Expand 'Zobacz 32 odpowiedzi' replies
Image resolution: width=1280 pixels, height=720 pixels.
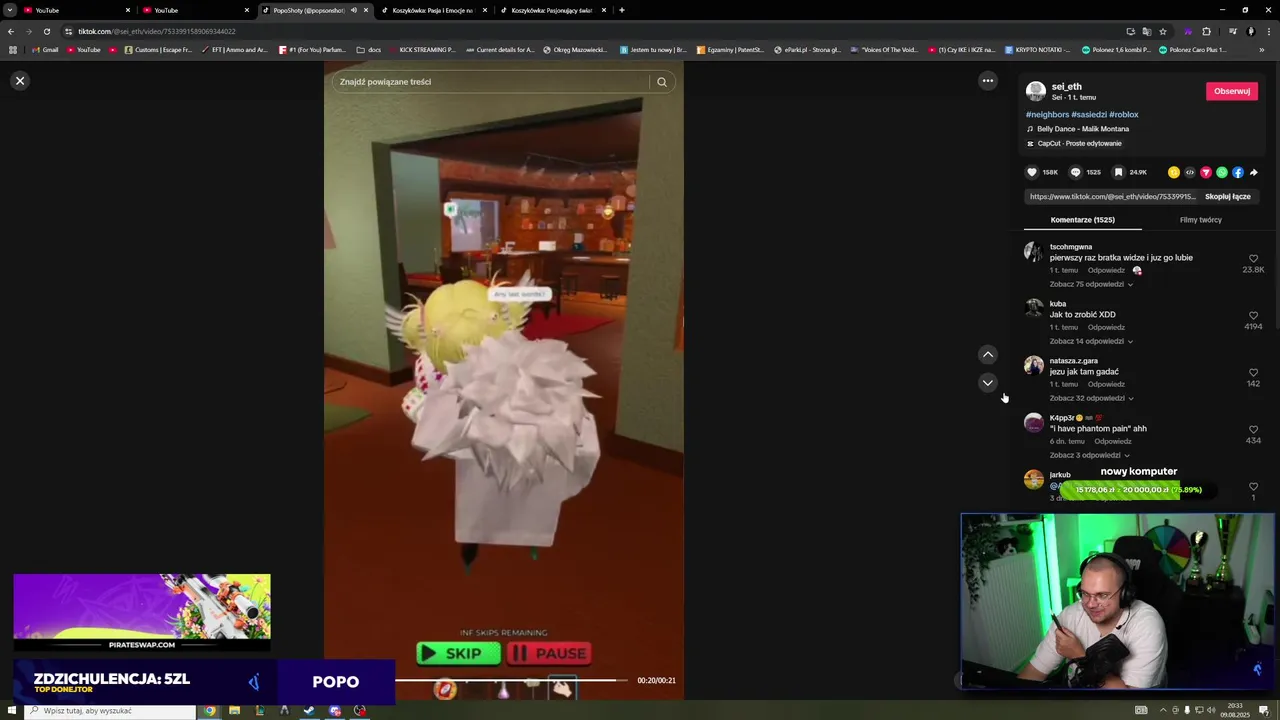[x=1091, y=398]
